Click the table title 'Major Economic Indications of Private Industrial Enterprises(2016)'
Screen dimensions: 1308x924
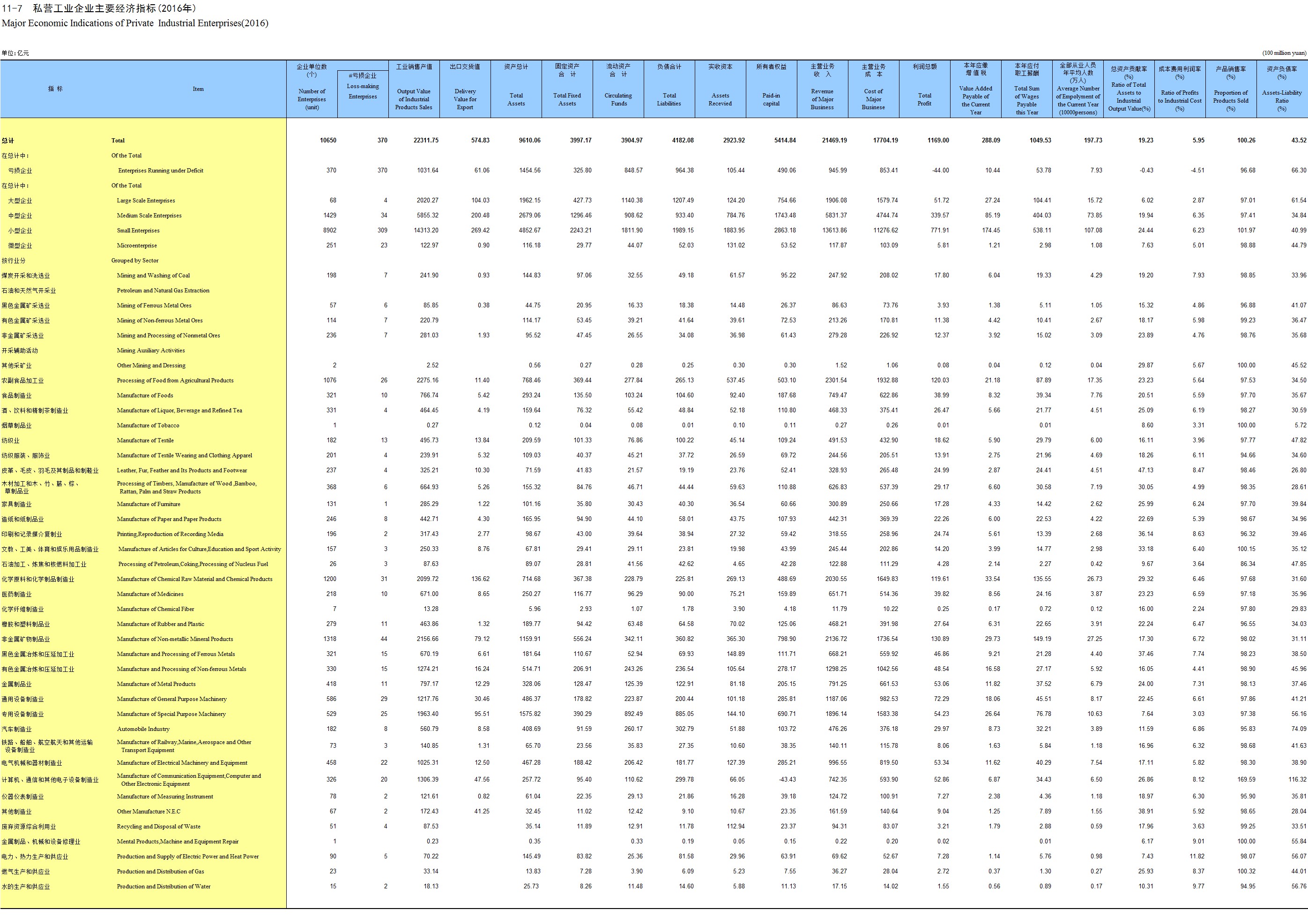[x=135, y=23]
